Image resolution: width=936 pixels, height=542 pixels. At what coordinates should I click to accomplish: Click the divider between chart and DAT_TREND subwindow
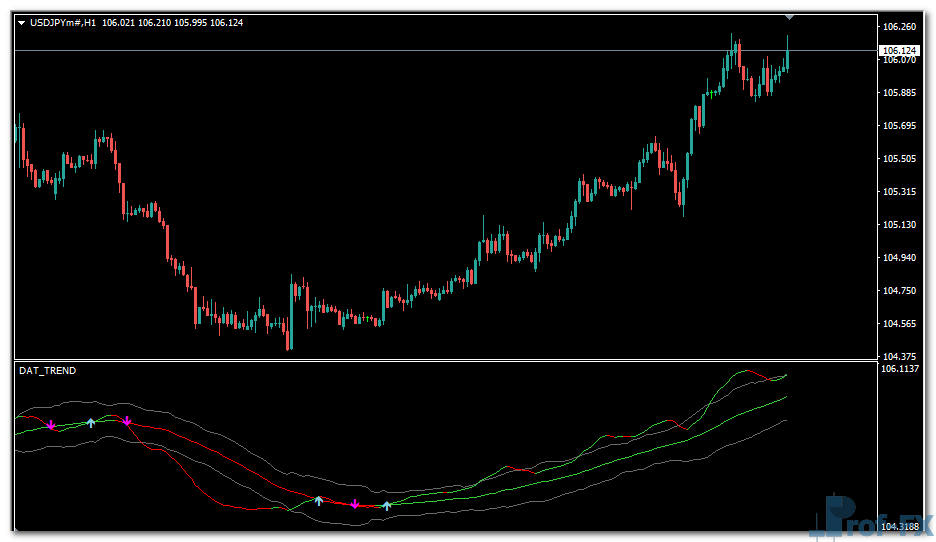click(445, 361)
